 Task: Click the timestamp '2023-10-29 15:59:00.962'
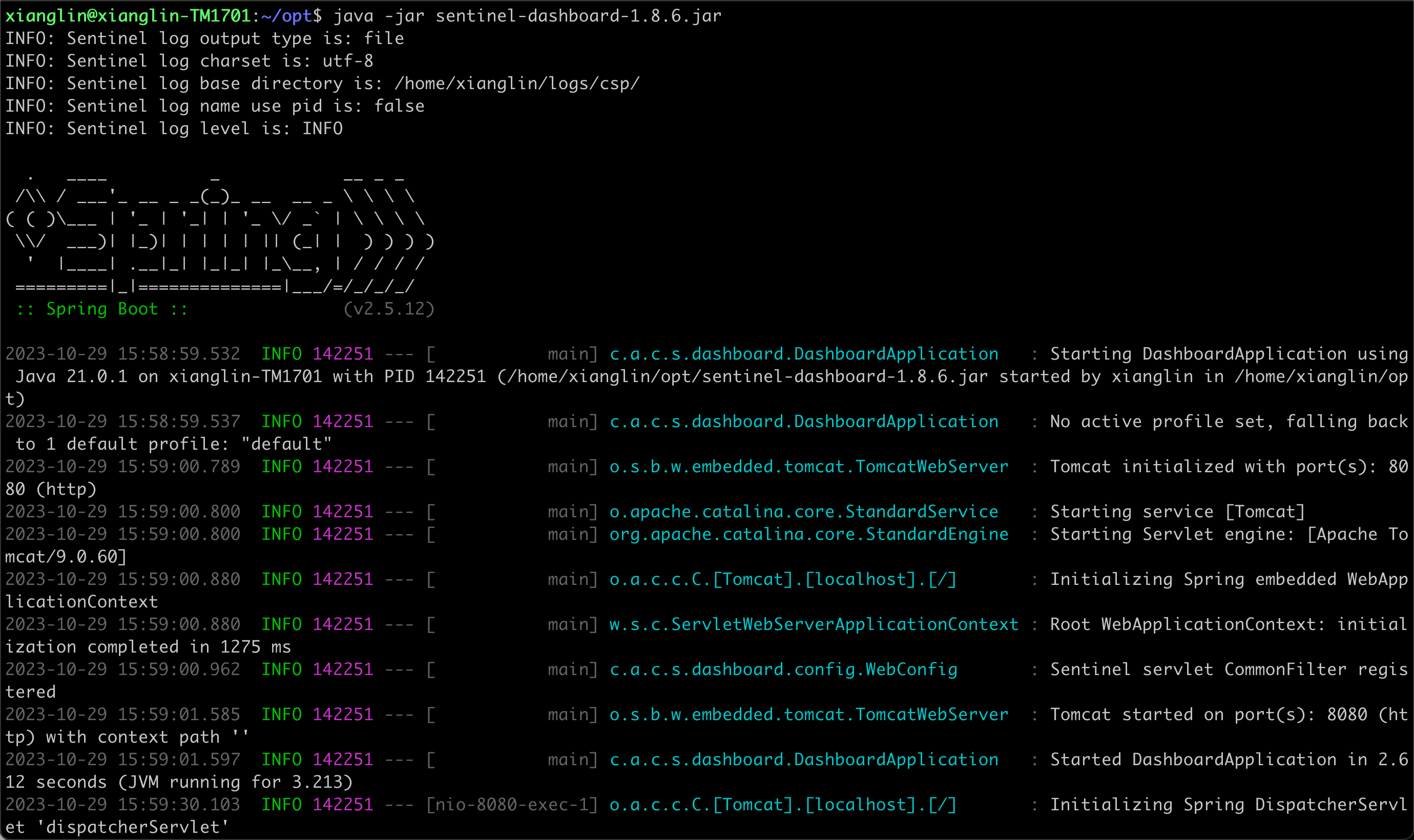coord(123,670)
